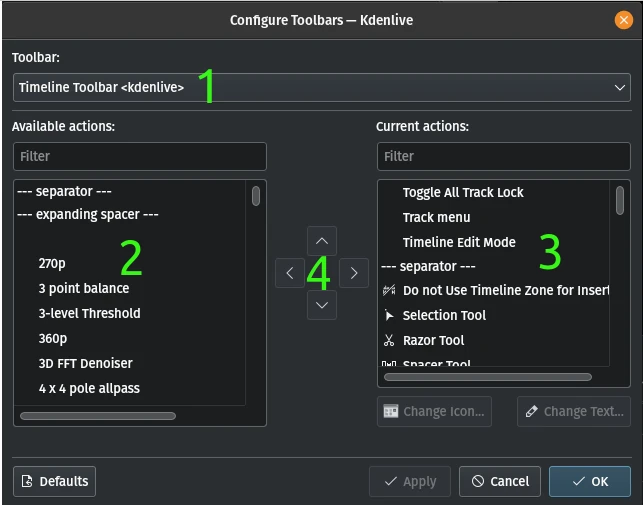Select '--- separator ---' in Current actions
The image size is (643, 505).
428,267
